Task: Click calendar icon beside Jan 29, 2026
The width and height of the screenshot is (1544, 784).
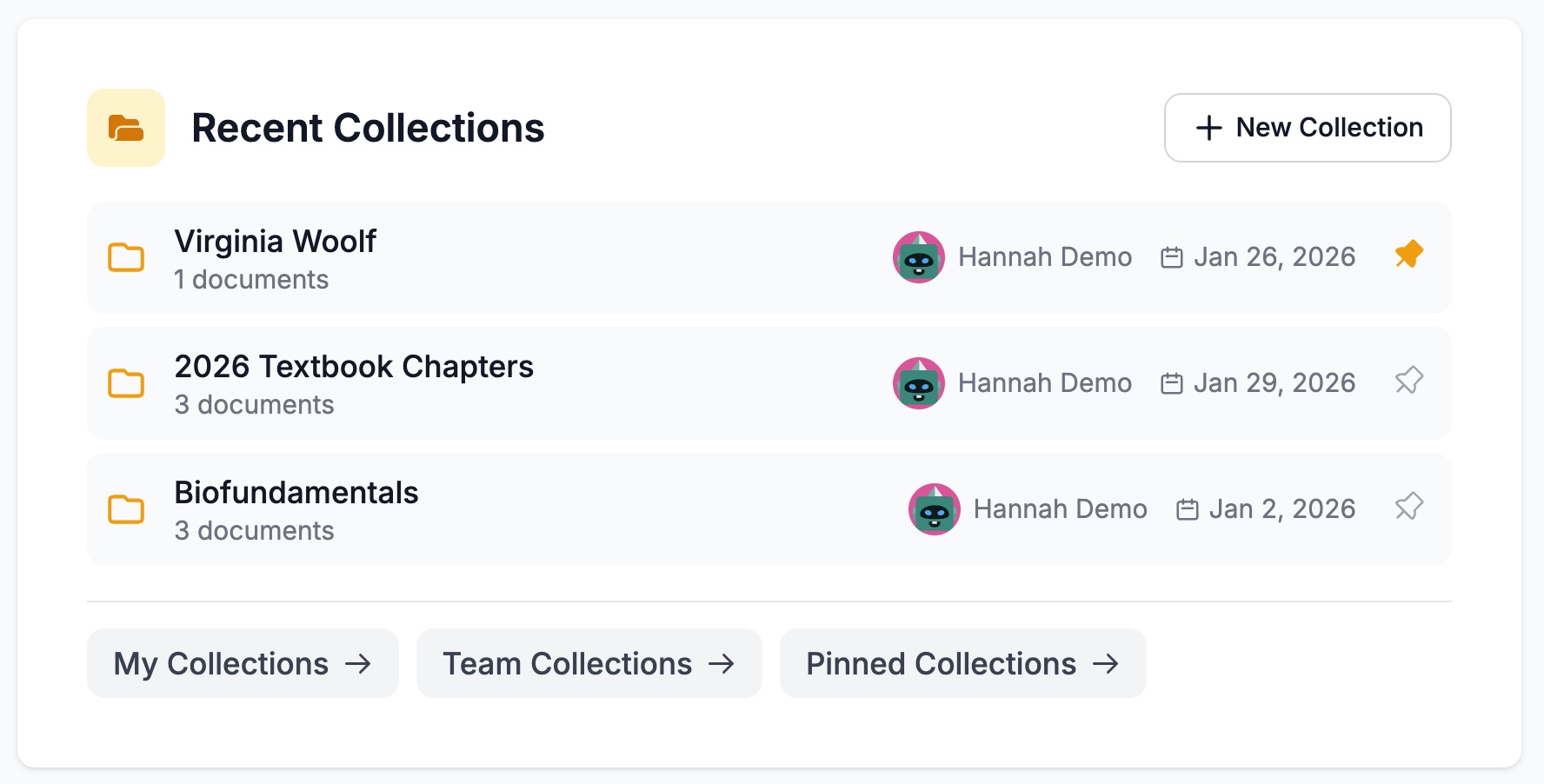Action: pyautogui.click(x=1171, y=383)
